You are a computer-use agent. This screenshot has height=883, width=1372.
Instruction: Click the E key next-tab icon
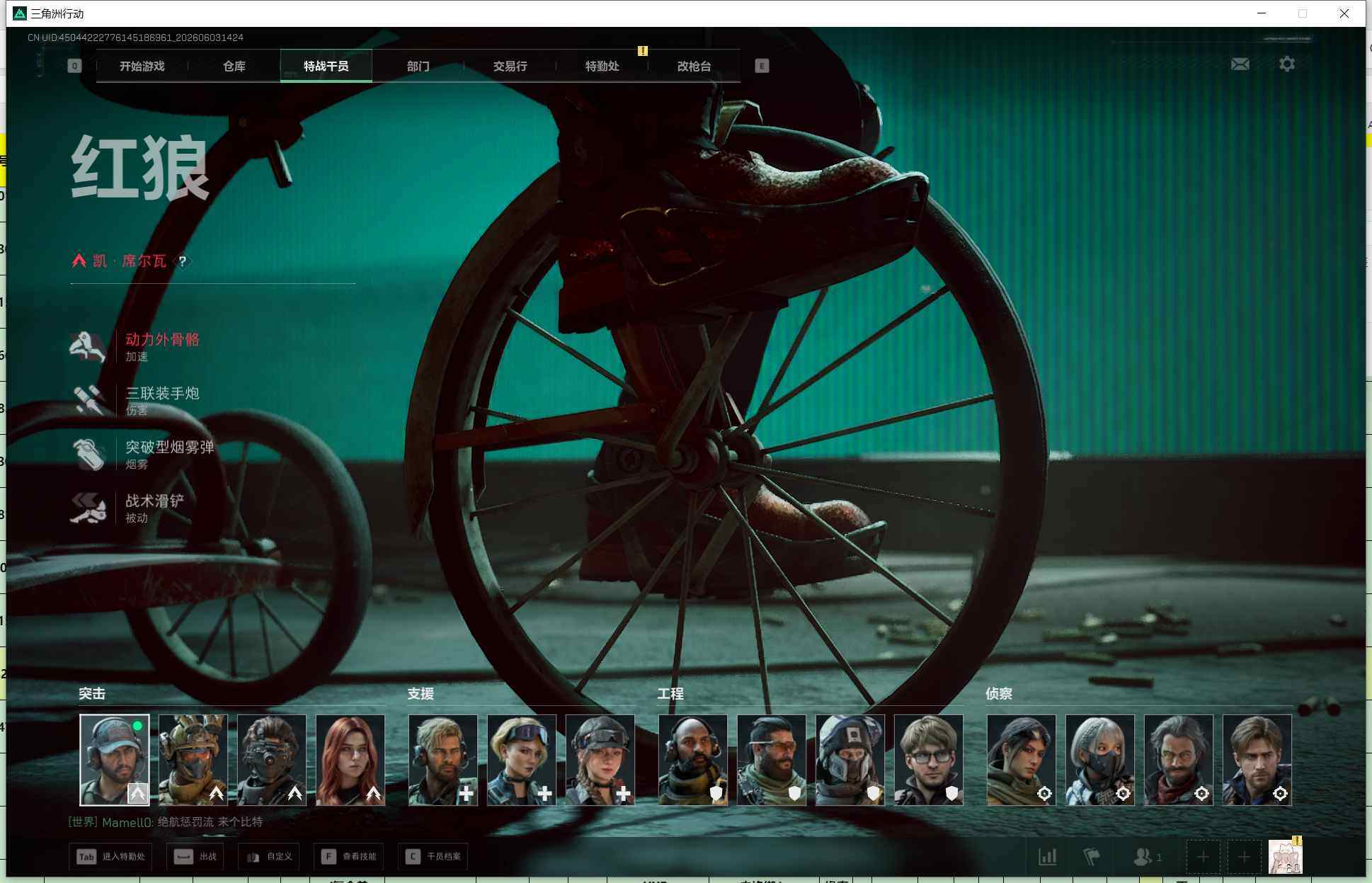coord(762,66)
